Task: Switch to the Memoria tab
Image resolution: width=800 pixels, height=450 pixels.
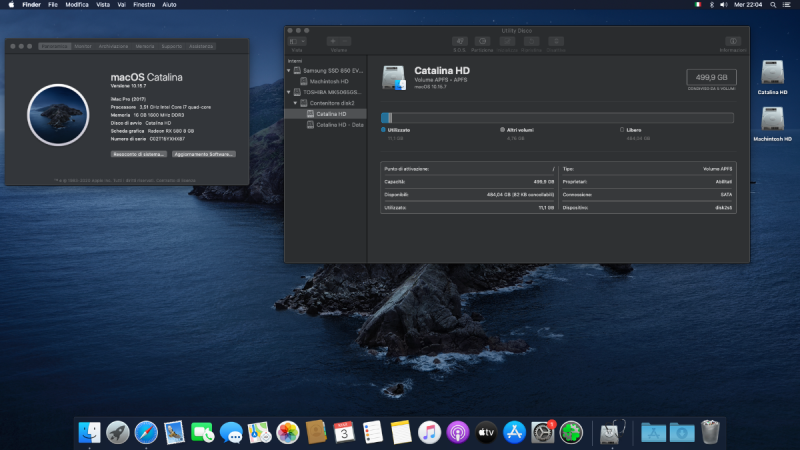Action: [145, 46]
